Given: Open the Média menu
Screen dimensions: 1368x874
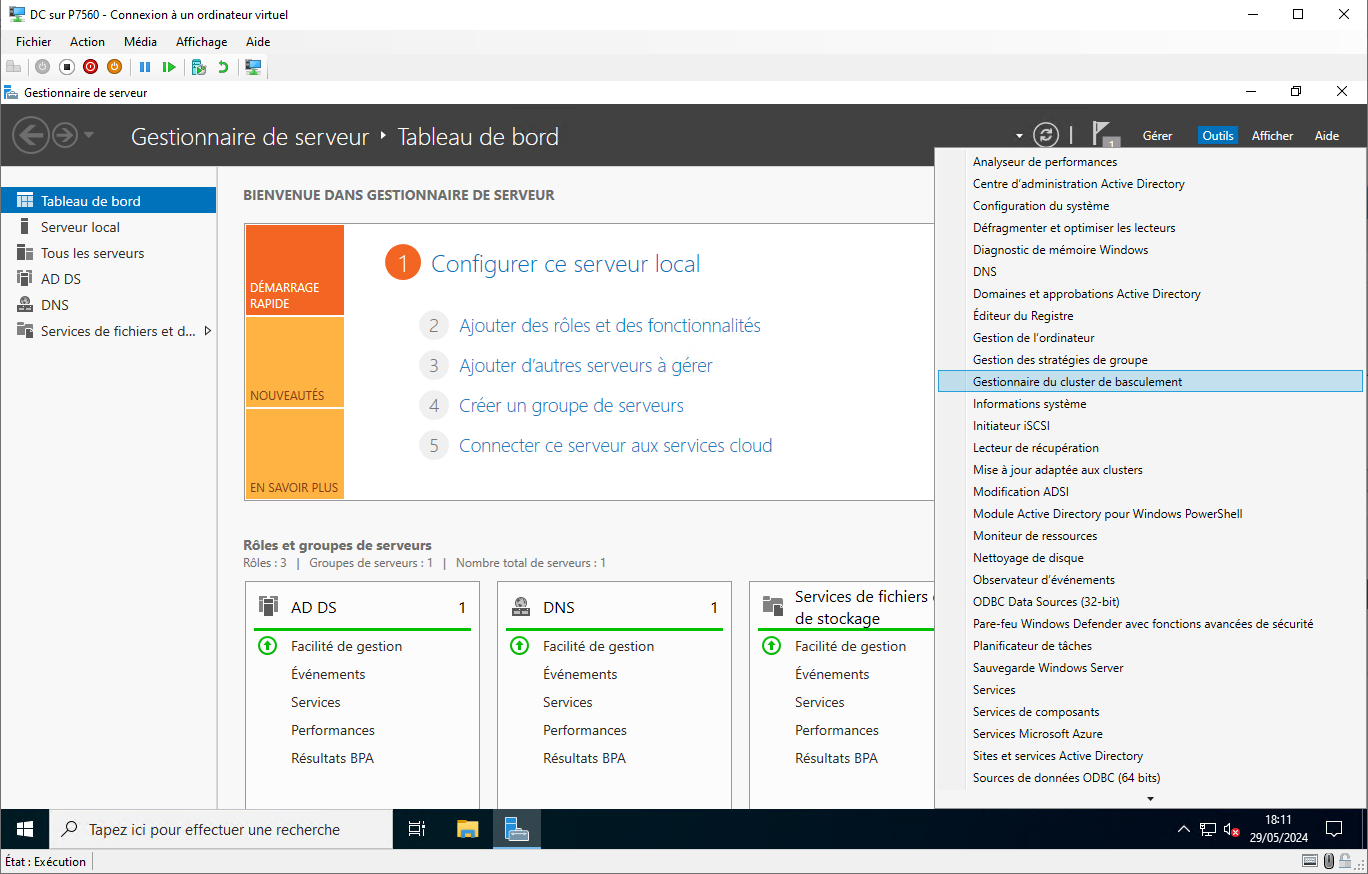Looking at the screenshot, I should pyautogui.click(x=140, y=42).
